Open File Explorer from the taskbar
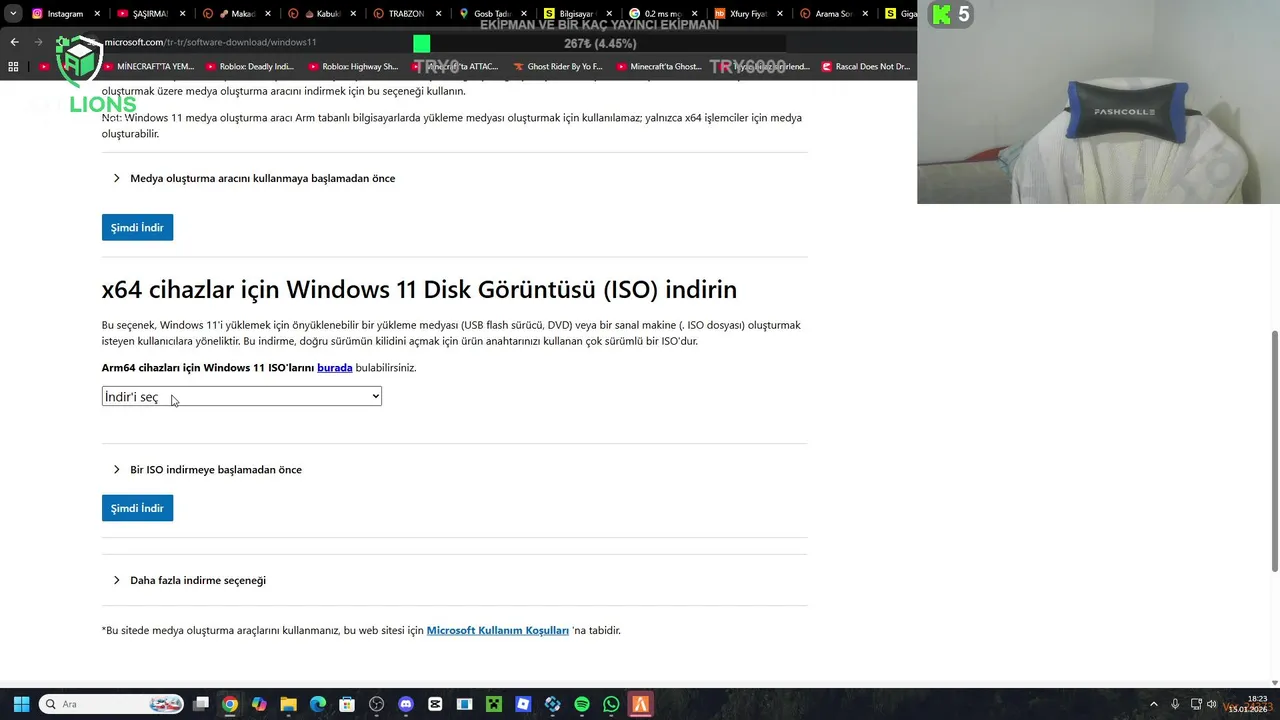Image resolution: width=1280 pixels, height=720 pixels. tap(288, 704)
